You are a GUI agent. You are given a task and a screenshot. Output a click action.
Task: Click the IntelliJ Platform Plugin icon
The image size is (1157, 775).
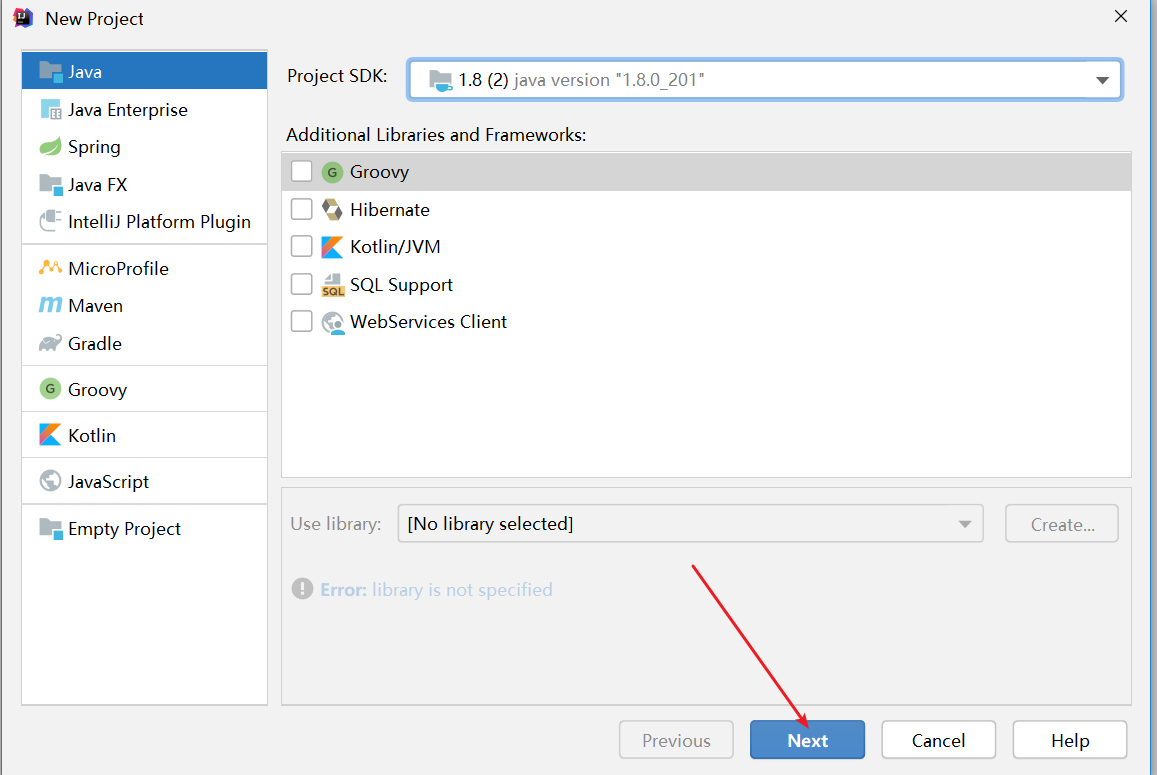pos(50,221)
